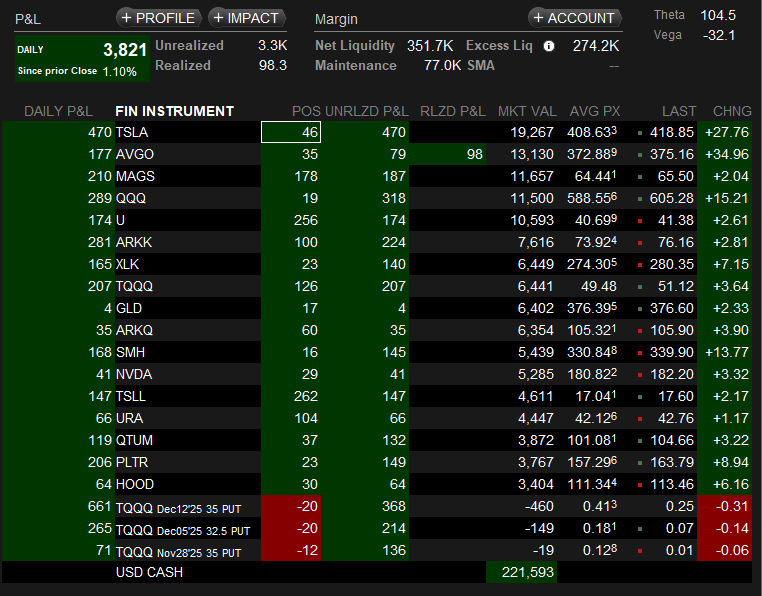This screenshot has width=762, height=596.
Task: Click the CHNG column header
Action: [732, 111]
